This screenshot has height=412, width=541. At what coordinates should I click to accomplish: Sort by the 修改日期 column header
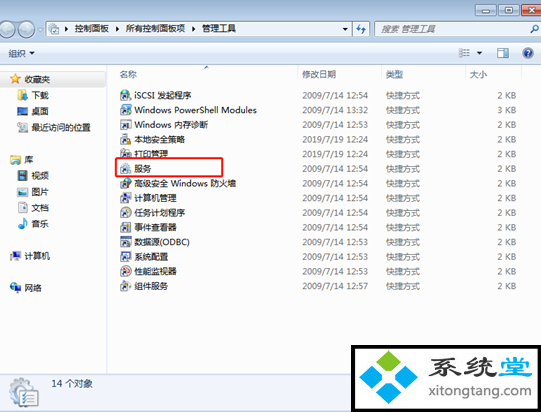(319, 75)
